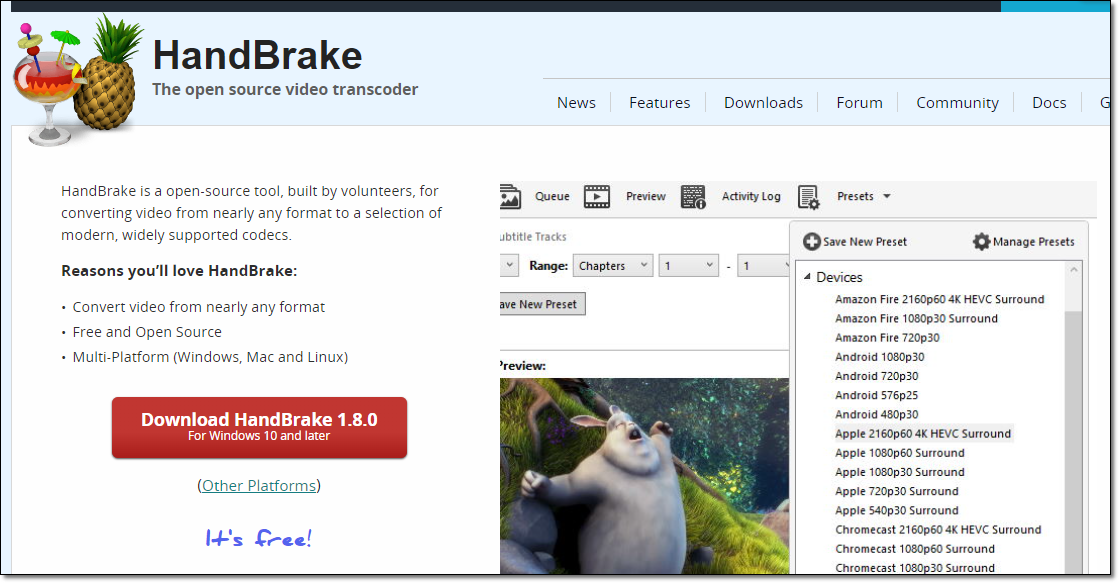Viewport: 1119px width, 583px height.
Task: Click the HandBrake title heading
Action: pos(258,56)
